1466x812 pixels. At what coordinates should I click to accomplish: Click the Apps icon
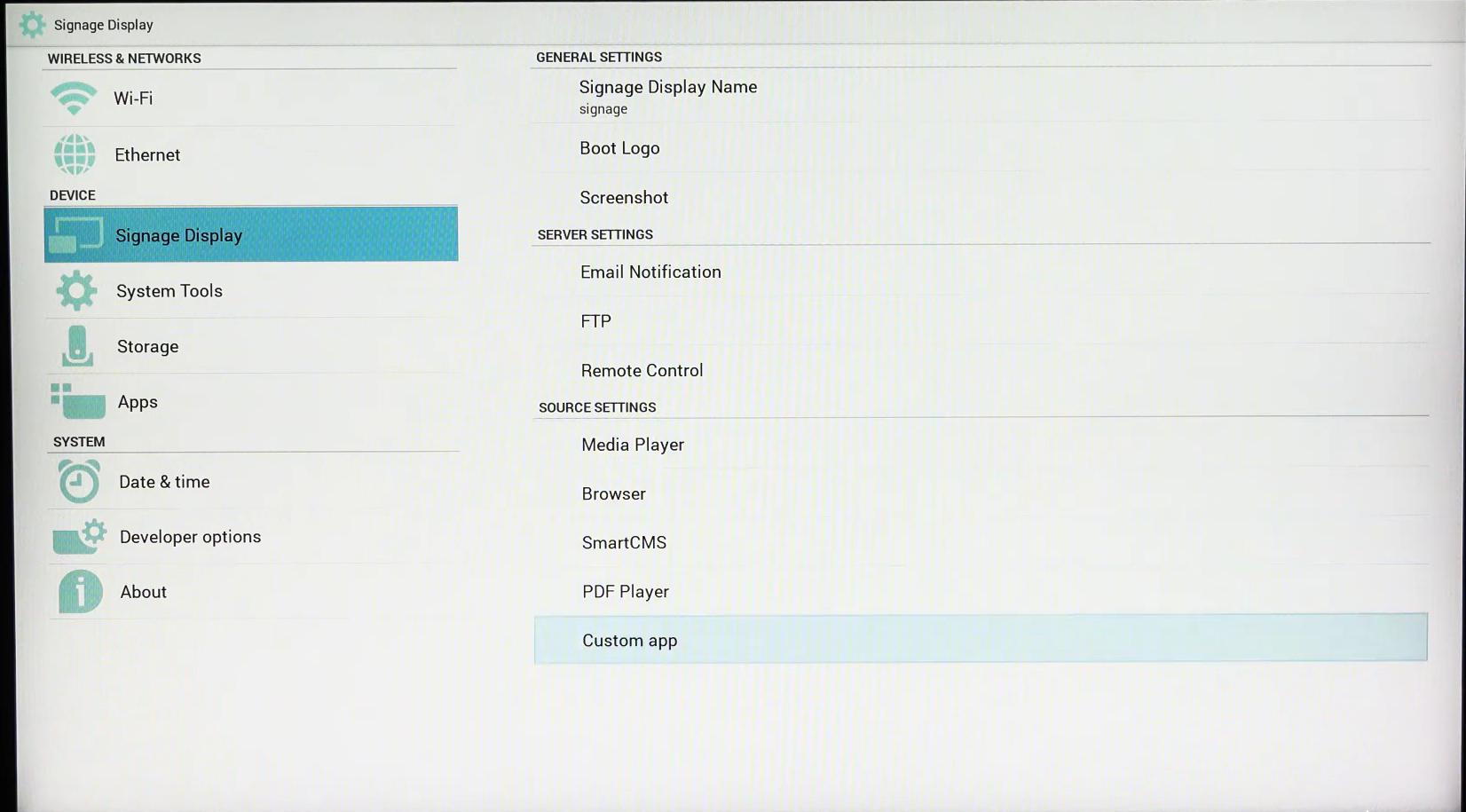[x=78, y=401]
